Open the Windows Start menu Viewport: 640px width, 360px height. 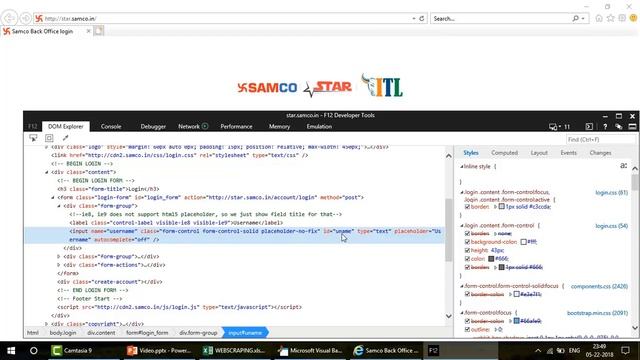click(x=11, y=351)
